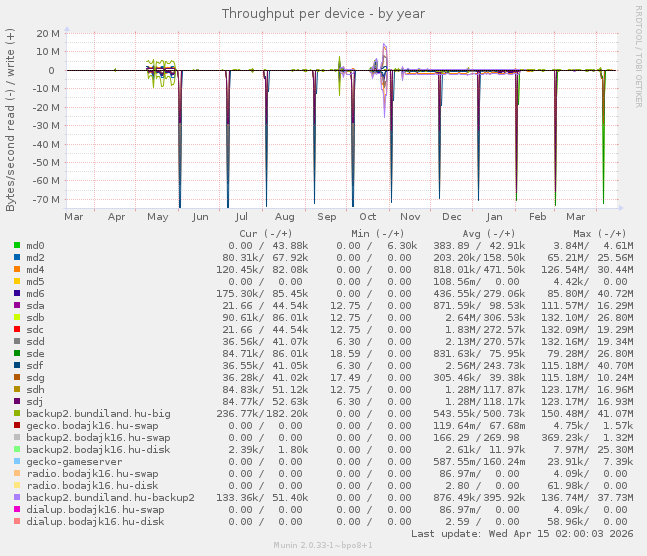647x556 pixels.
Task: Click the sdd gray legend swatch
Action: [x=17, y=341]
